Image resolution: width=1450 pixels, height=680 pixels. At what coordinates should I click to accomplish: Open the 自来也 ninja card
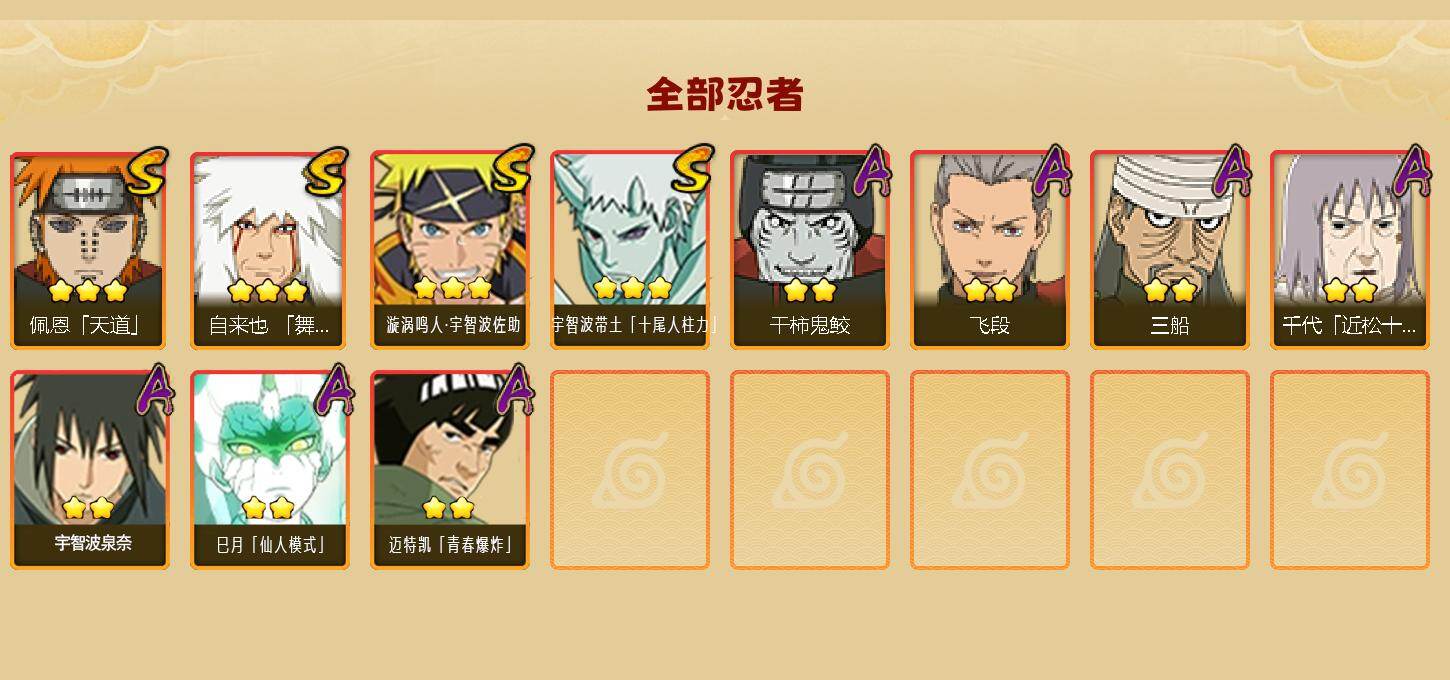(x=270, y=250)
